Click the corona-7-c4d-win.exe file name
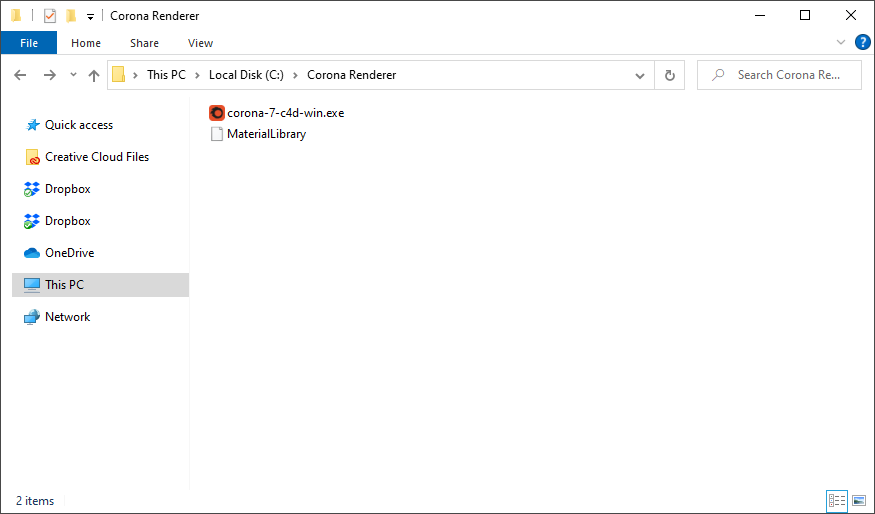 coord(285,113)
